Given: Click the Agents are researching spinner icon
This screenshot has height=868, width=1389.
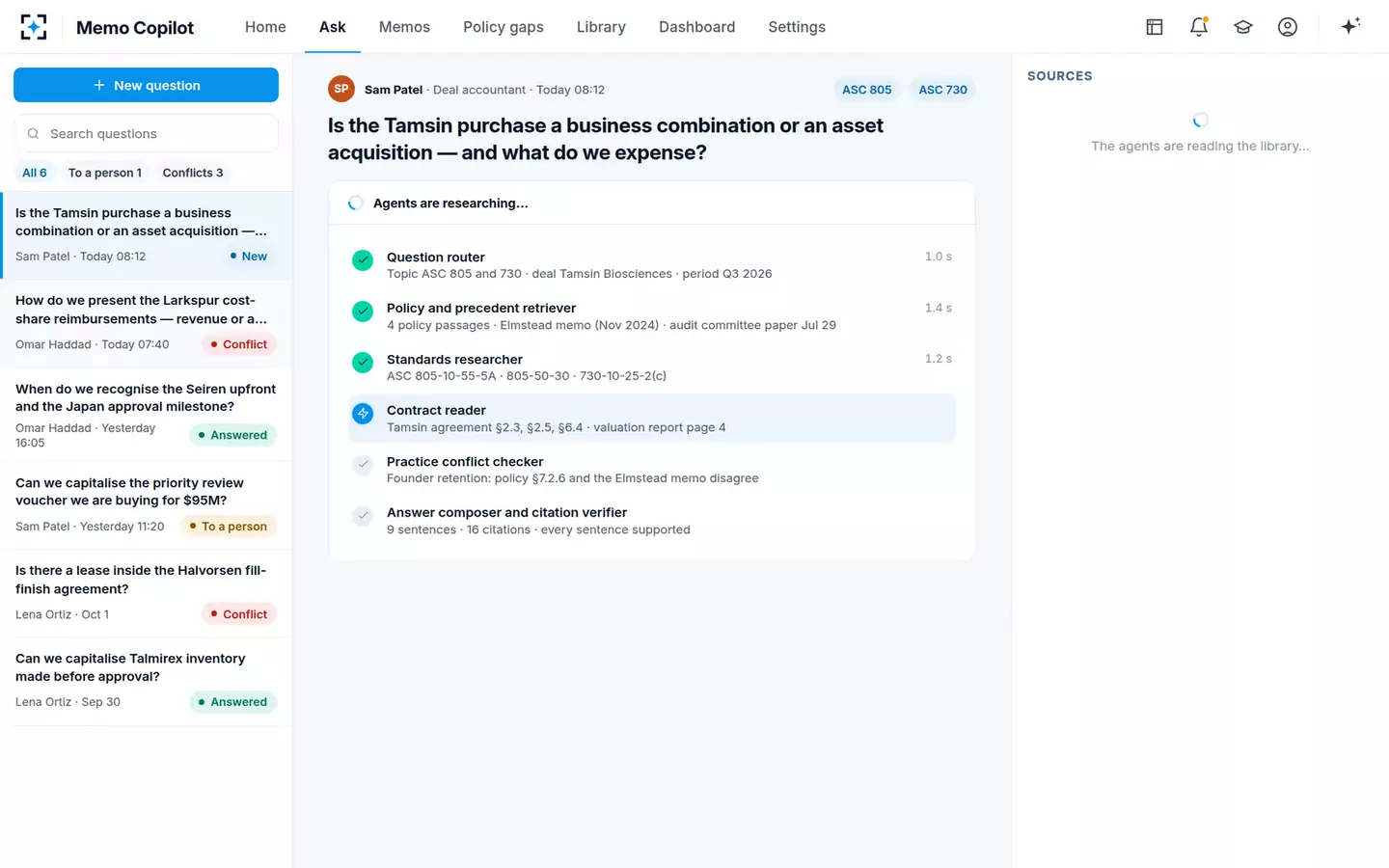Looking at the screenshot, I should [x=356, y=203].
